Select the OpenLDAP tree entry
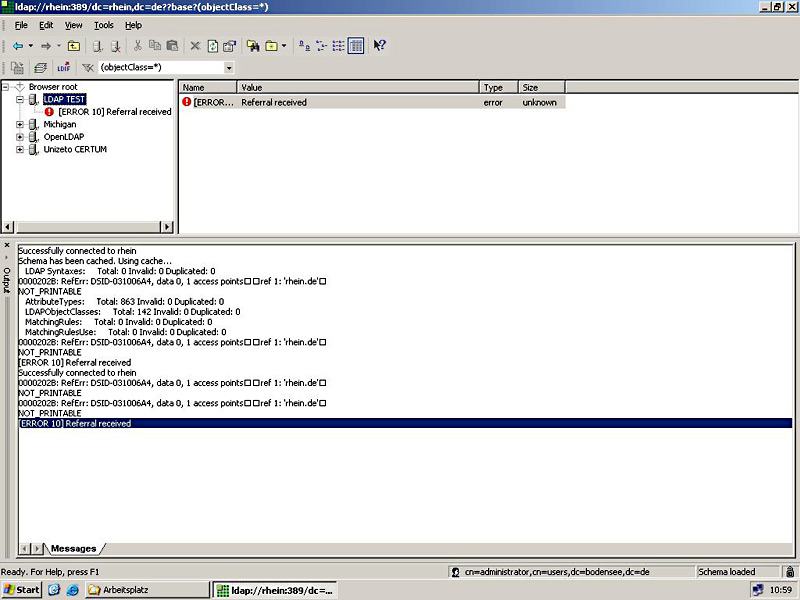 (64, 137)
